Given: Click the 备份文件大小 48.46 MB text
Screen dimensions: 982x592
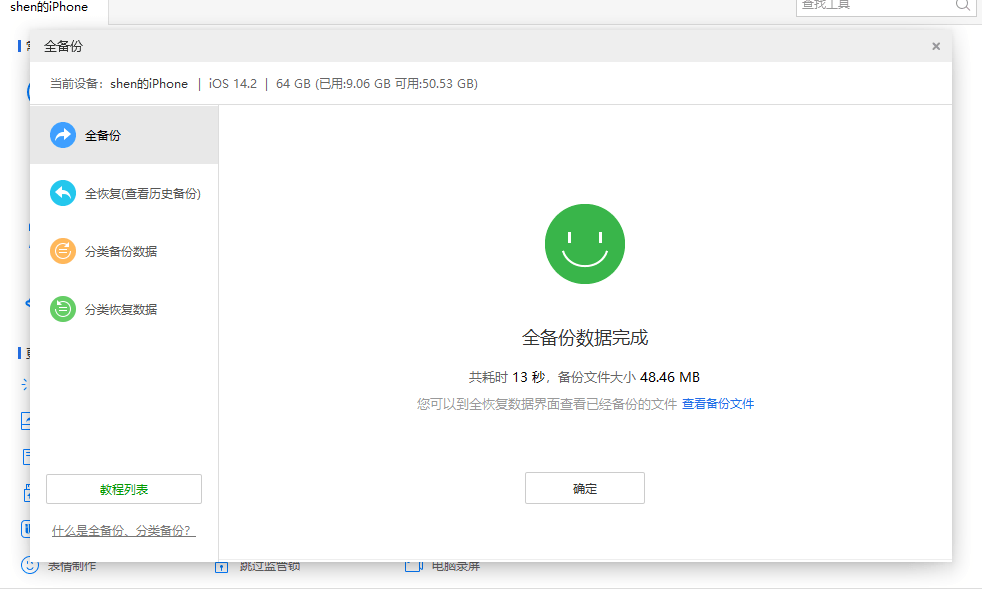Looking at the screenshot, I should pyautogui.click(x=629, y=377).
